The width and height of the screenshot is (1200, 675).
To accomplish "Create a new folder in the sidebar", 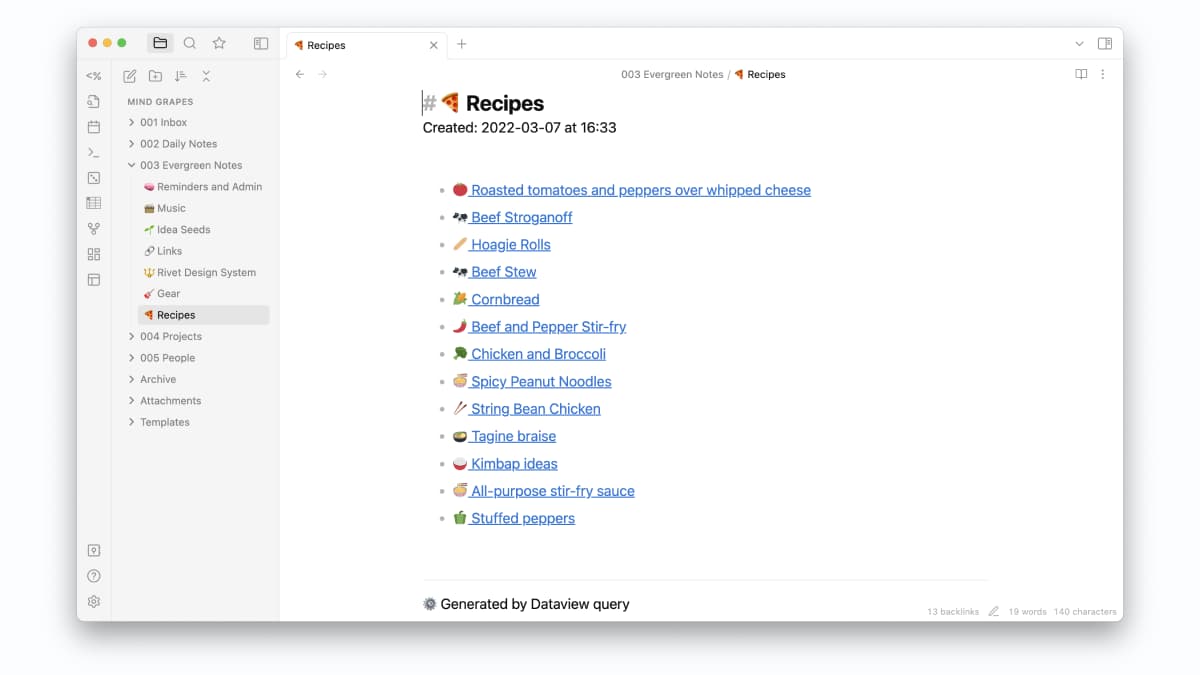I will pyautogui.click(x=155, y=75).
